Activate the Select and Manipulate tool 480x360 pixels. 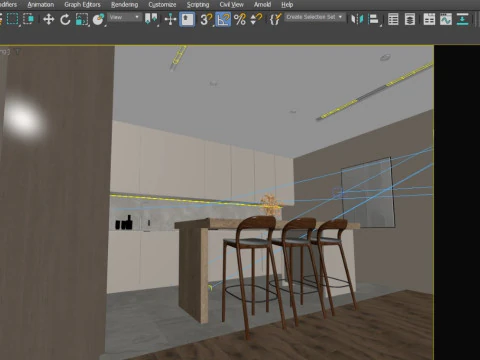pyautogui.click(x=170, y=19)
